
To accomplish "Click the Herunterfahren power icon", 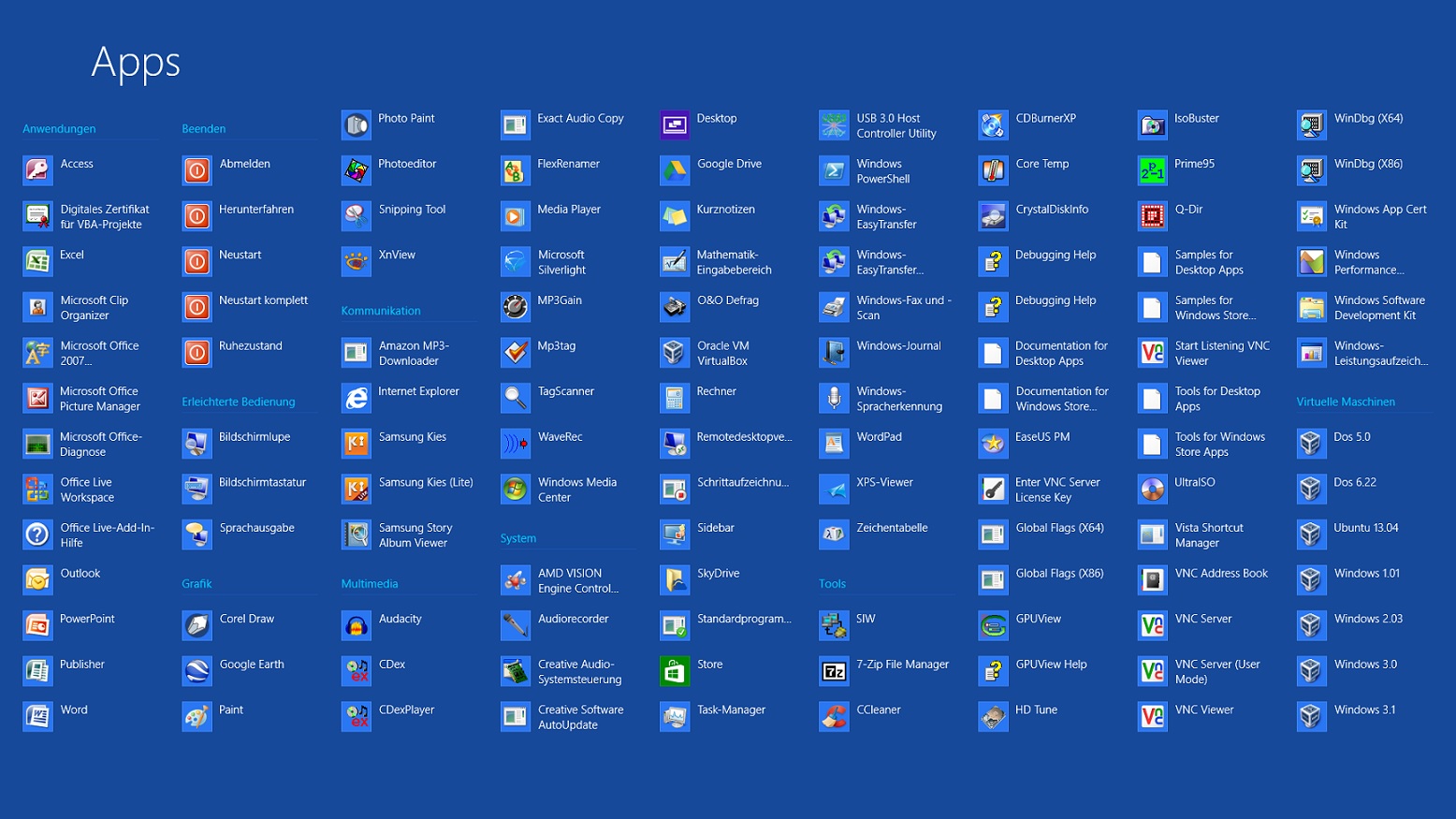I will pos(197,216).
